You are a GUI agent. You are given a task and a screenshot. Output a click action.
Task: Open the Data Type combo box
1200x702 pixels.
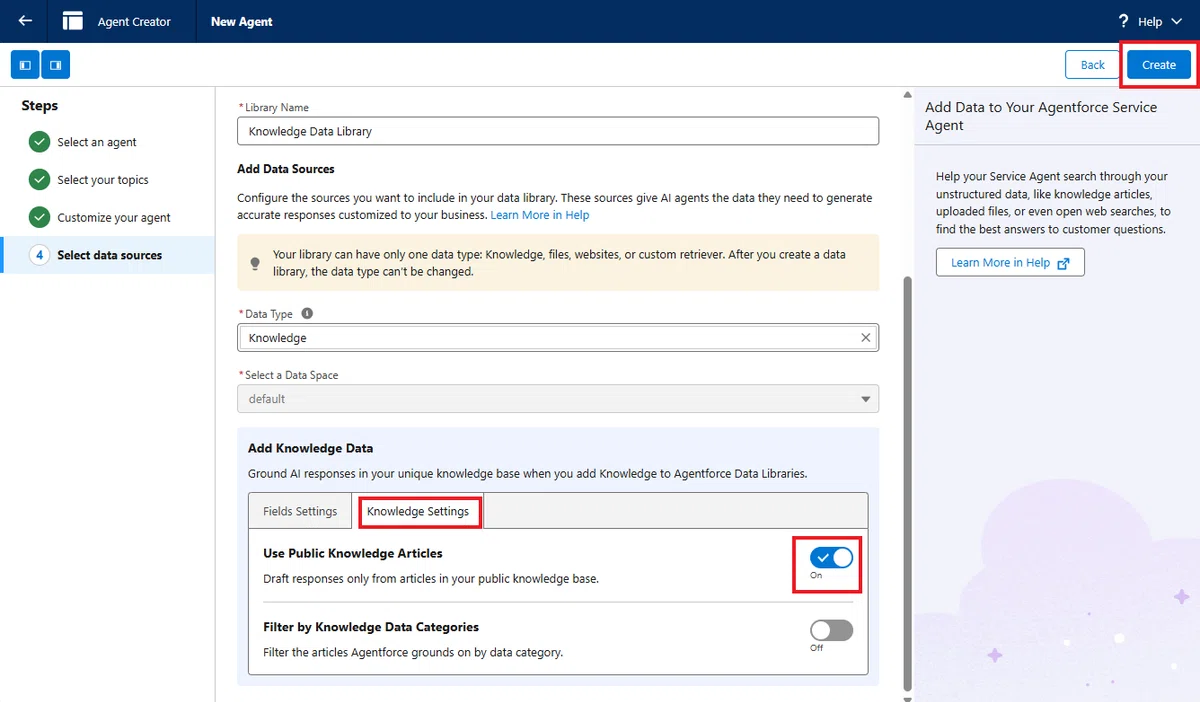[x=558, y=338]
